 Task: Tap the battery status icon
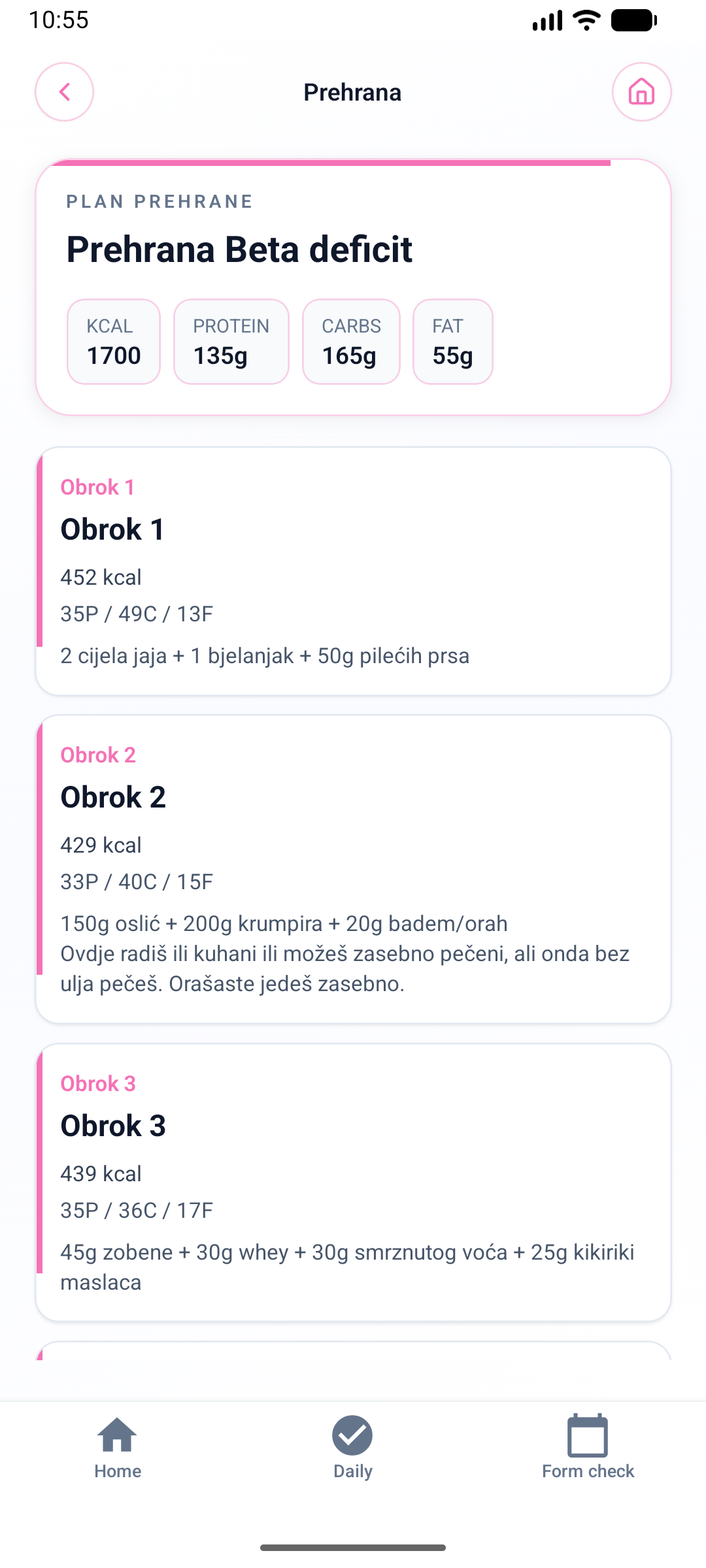[633, 20]
